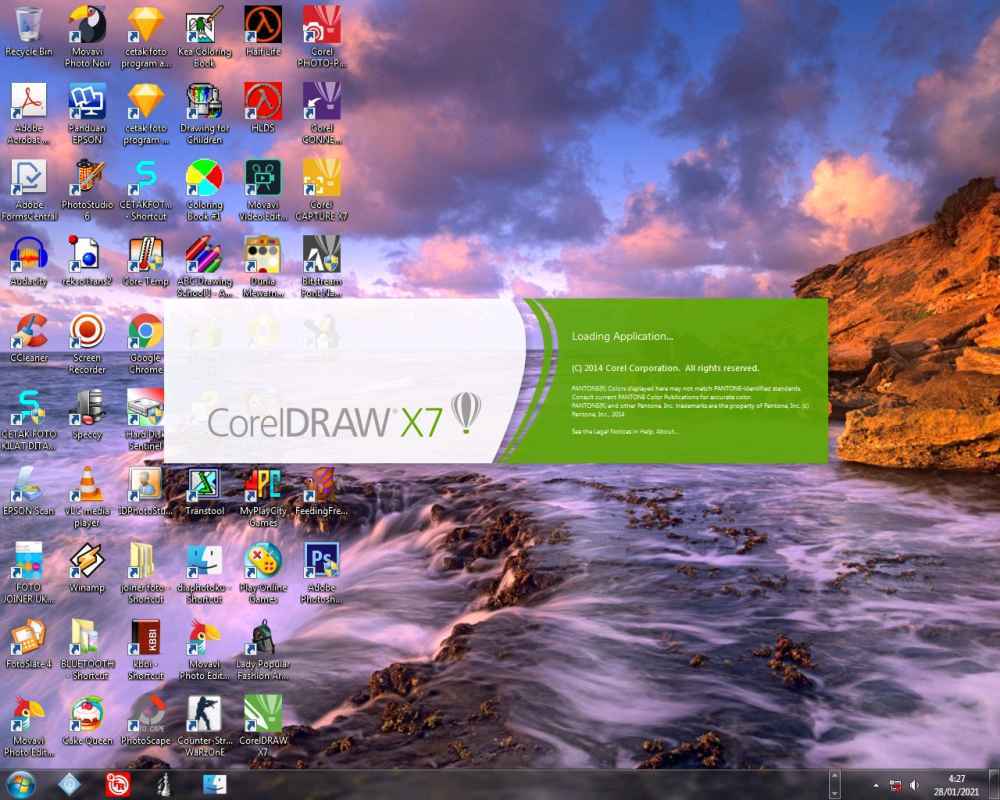Open the taskbar clock and date display
Image resolution: width=1000 pixels, height=800 pixels.
click(x=956, y=786)
